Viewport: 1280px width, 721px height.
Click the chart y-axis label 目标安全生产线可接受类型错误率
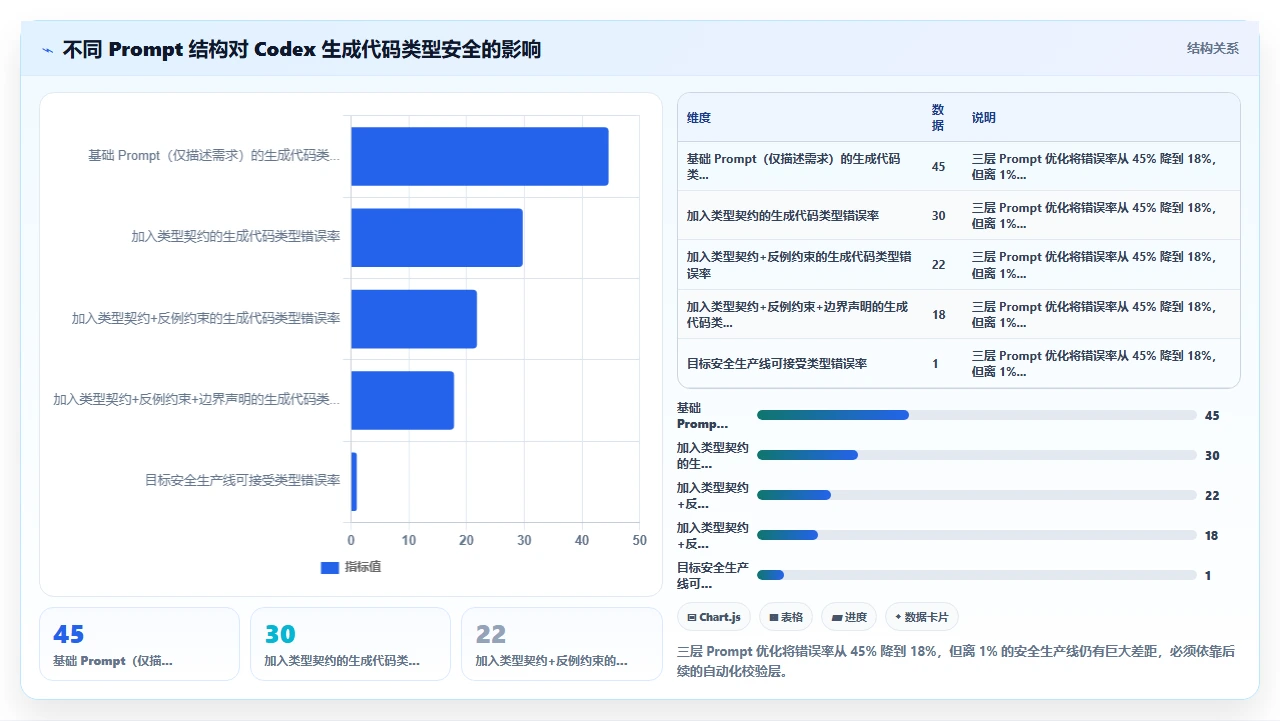coord(243,481)
